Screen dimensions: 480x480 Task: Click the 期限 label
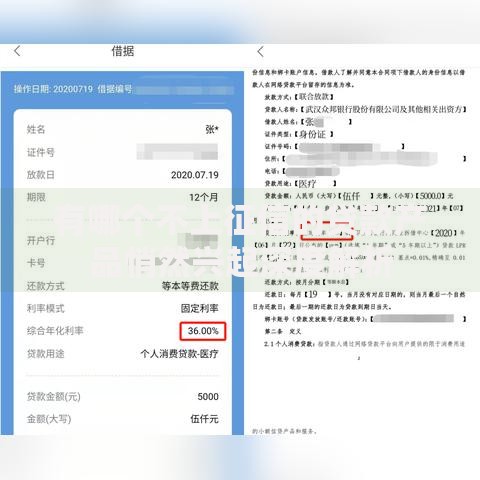point(36,197)
